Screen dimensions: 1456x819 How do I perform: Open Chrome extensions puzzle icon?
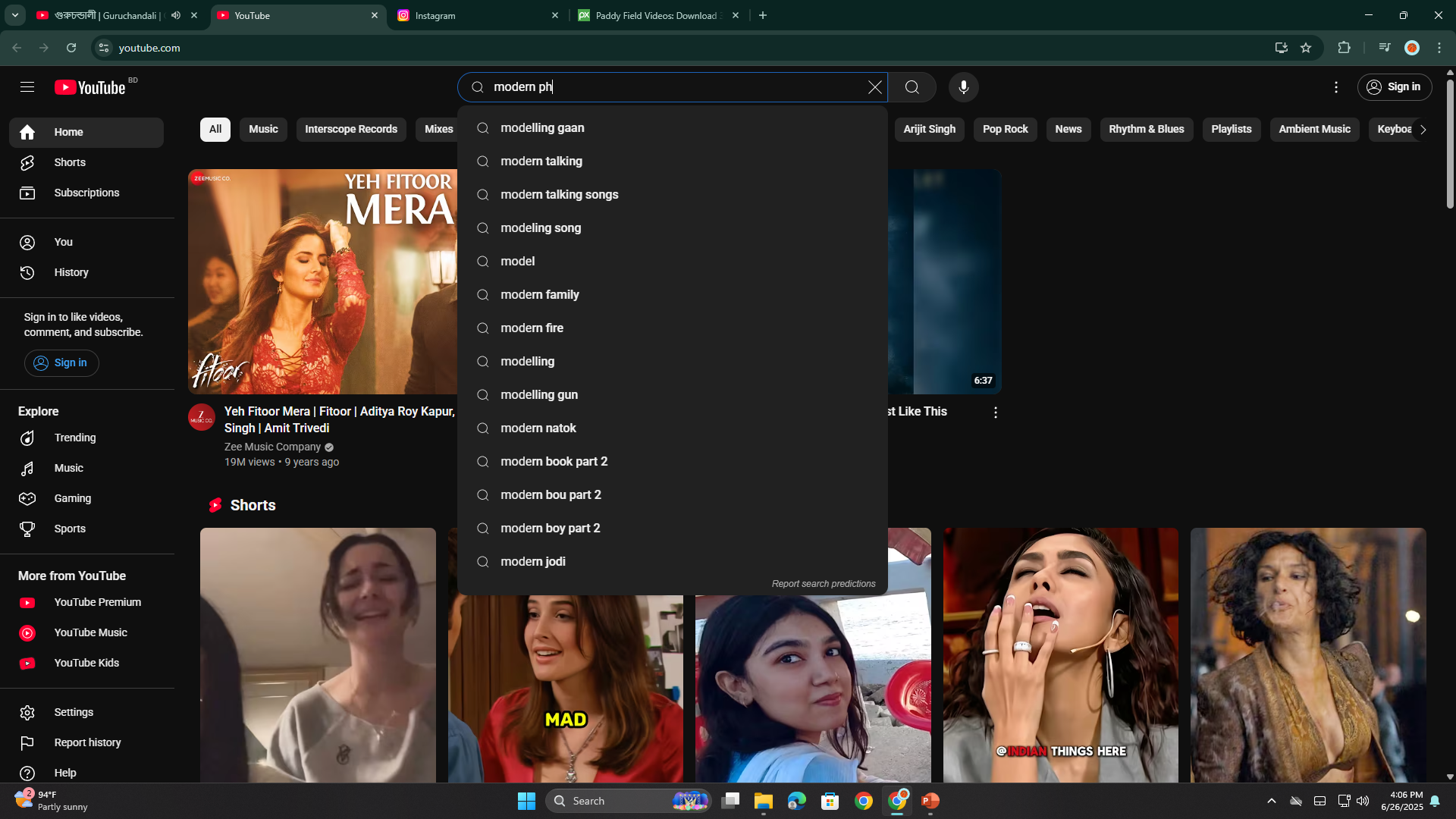pyautogui.click(x=1344, y=48)
